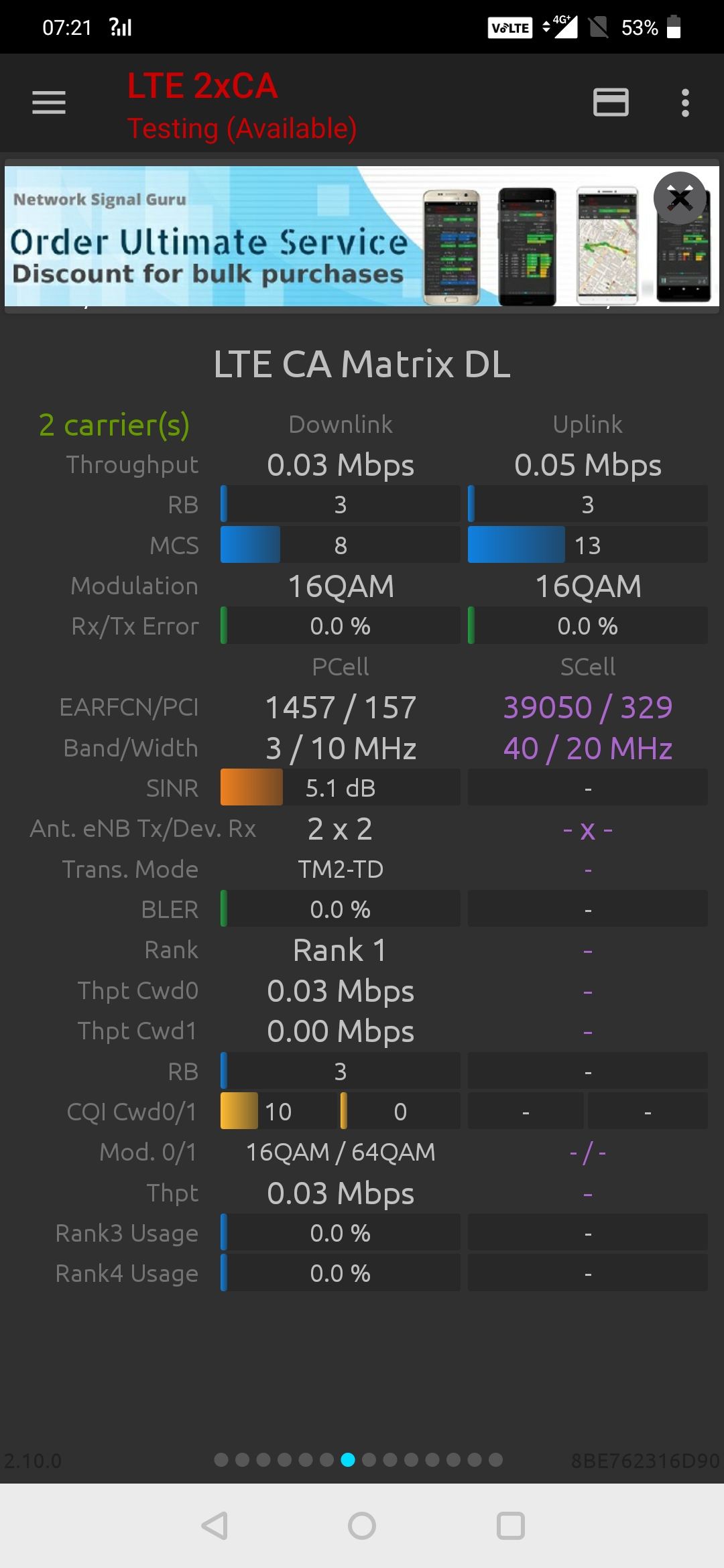Tap the battery indicator showing 53%
Image resolution: width=724 pixels, height=1568 pixels.
(654, 27)
